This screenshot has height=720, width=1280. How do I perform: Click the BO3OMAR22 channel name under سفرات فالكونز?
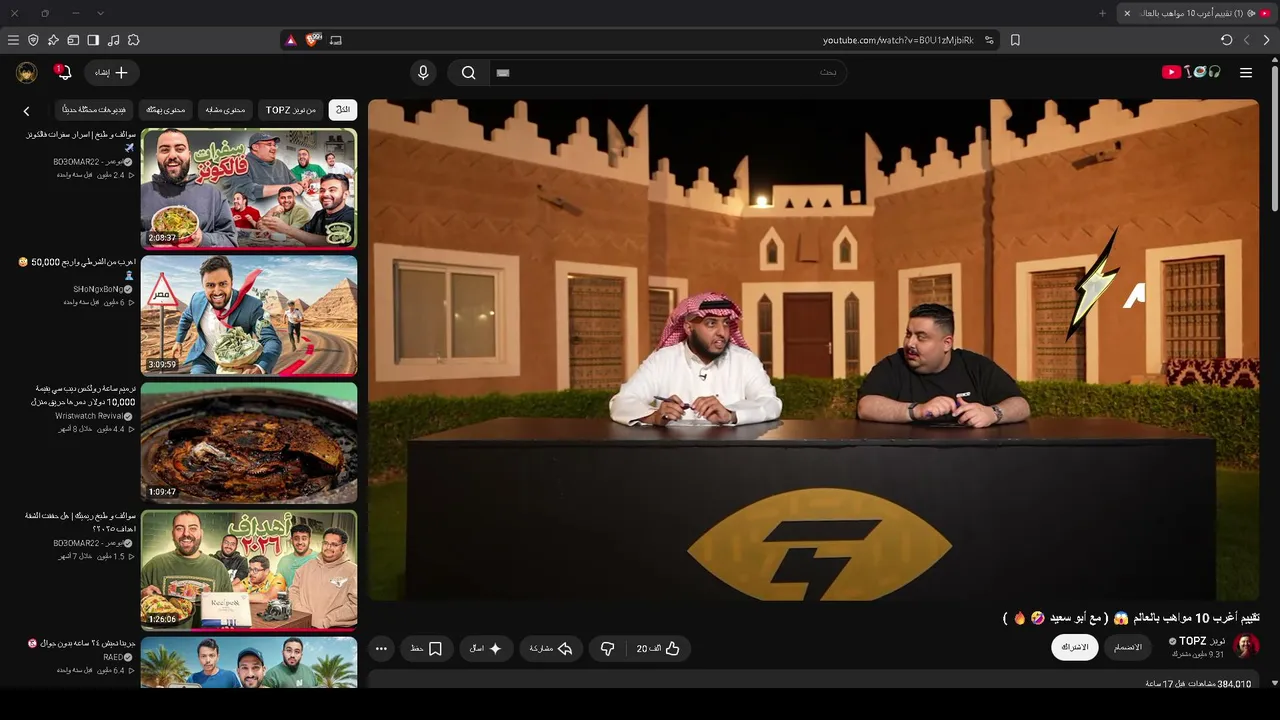pyautogui.click(x=93, y=162)
